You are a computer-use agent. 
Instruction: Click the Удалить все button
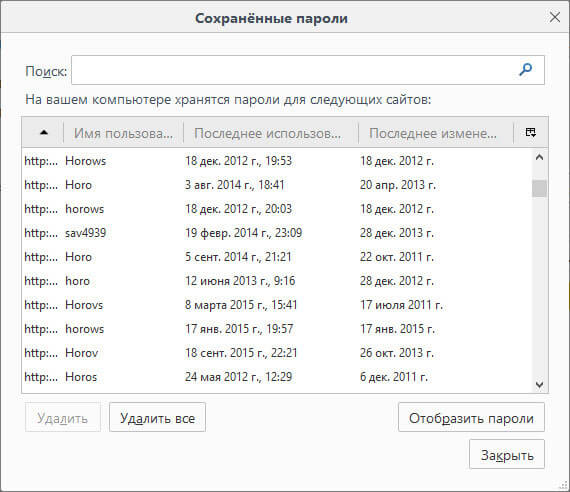pos(157,417)
